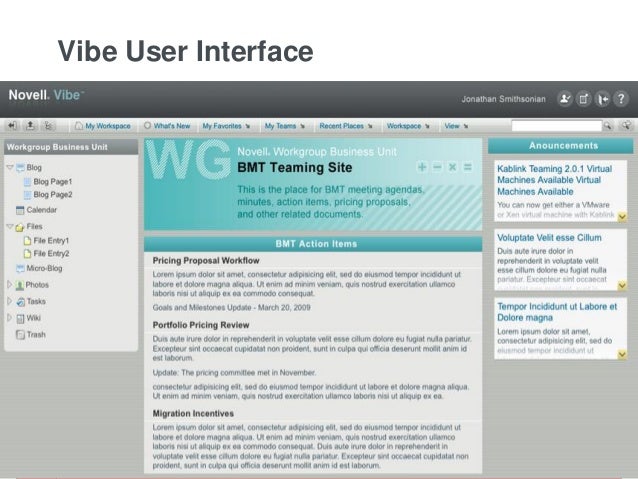This screenshot has width=638, height=479.
Task: Click the hide sidebar arrow toolbar icon
Action: click(x=12, y=126)
